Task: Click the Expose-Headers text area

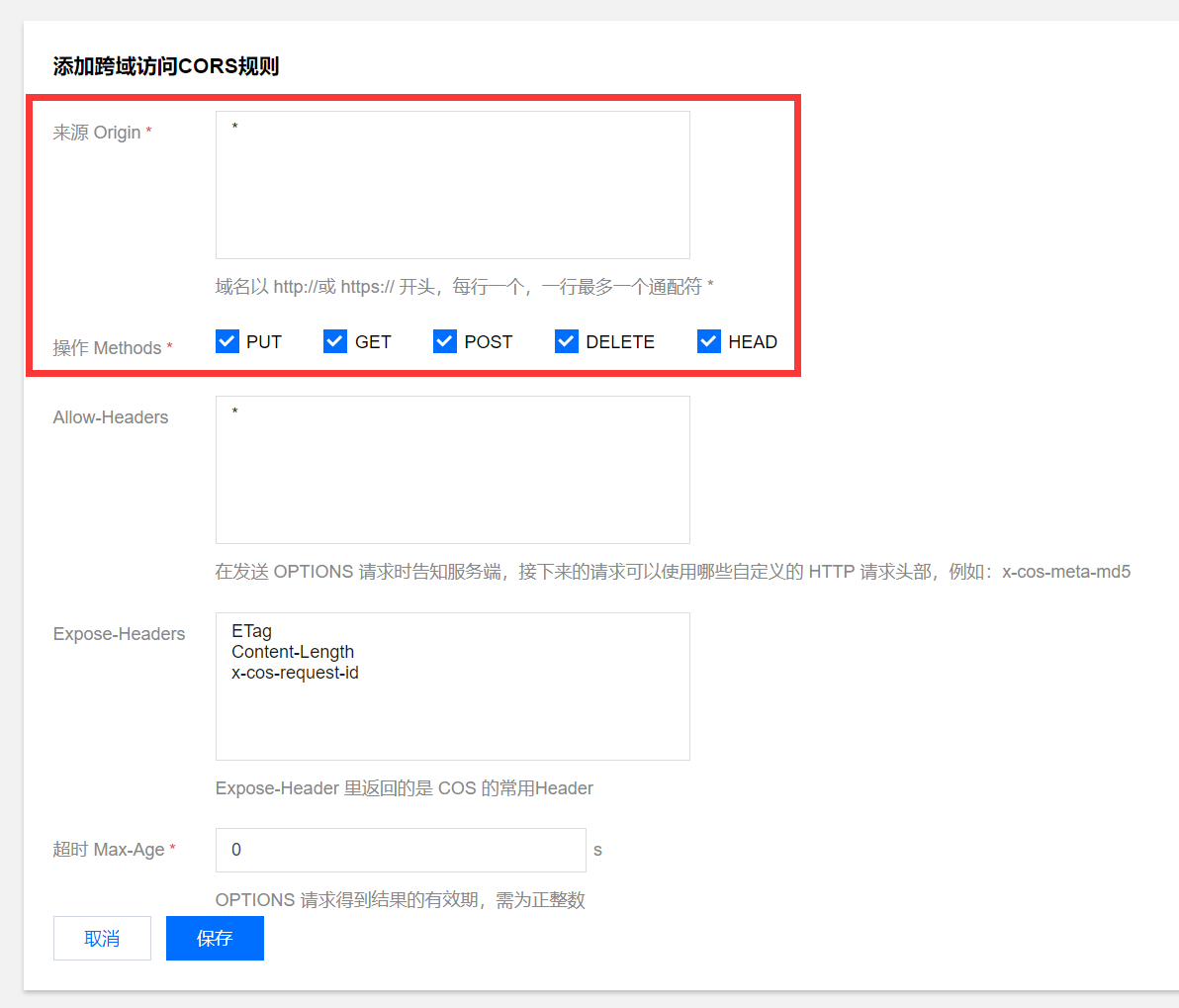Action: [452, 687]
